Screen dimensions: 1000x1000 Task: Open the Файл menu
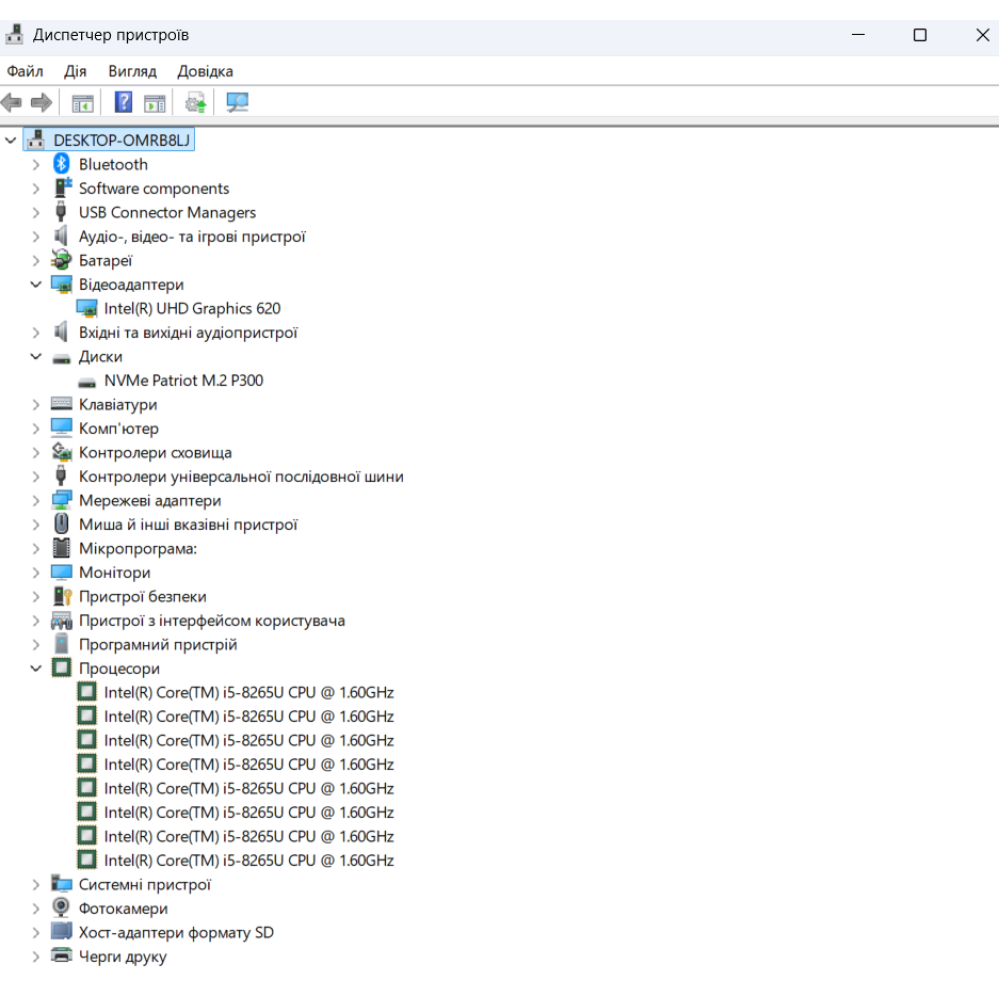tap(25, 71)
